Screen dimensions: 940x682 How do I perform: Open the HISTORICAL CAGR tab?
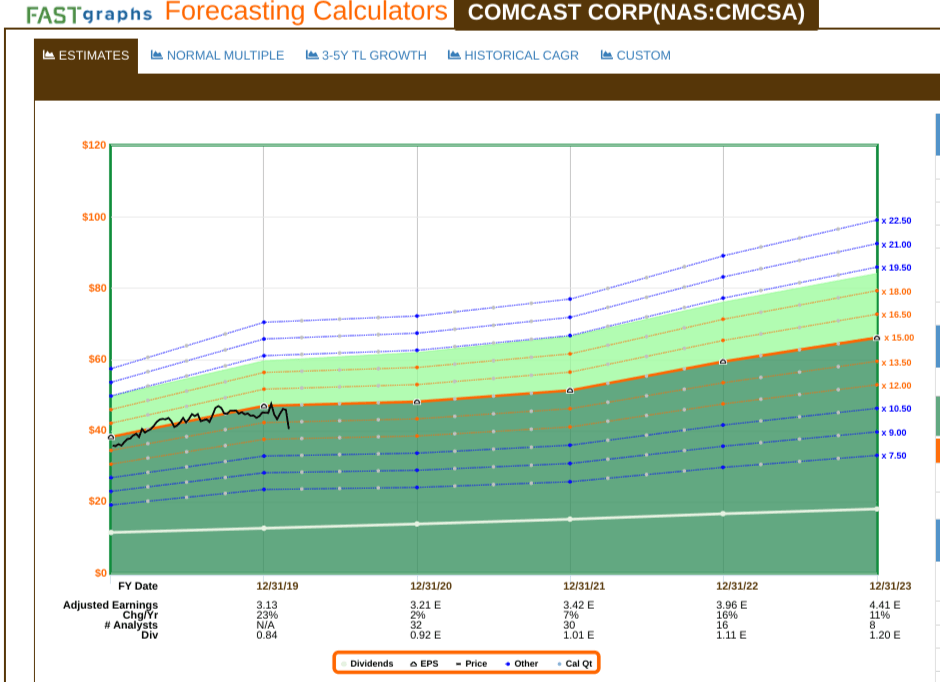tap(513, 56)
